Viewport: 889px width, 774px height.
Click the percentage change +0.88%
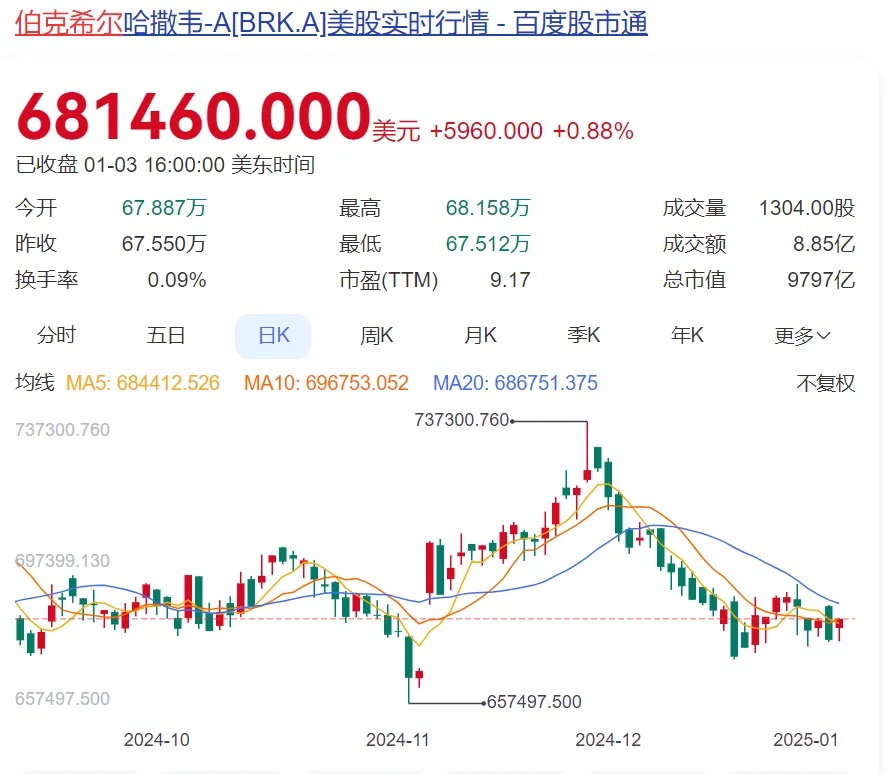[593, 131]
